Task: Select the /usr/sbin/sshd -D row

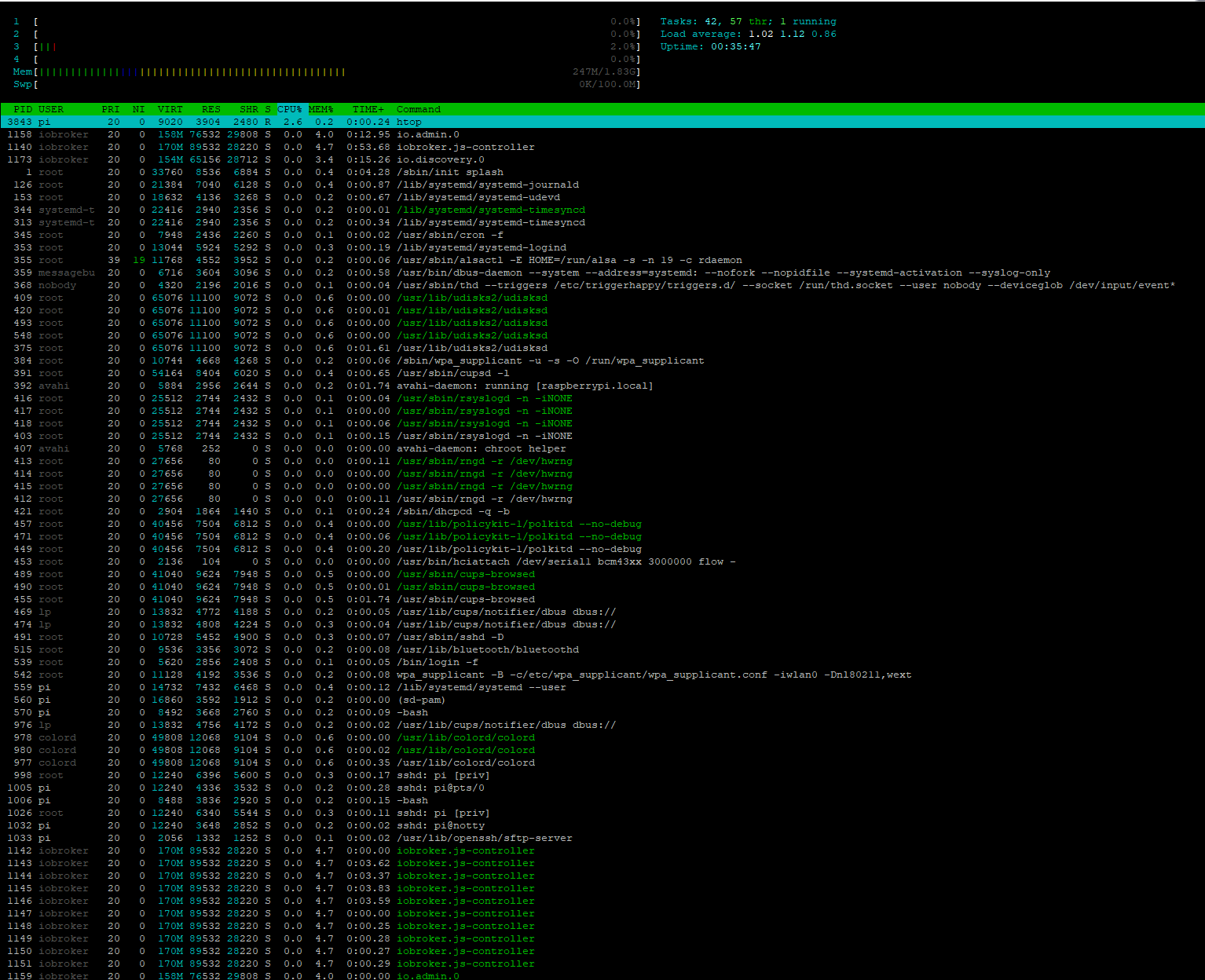Action: tap(602, 637)
